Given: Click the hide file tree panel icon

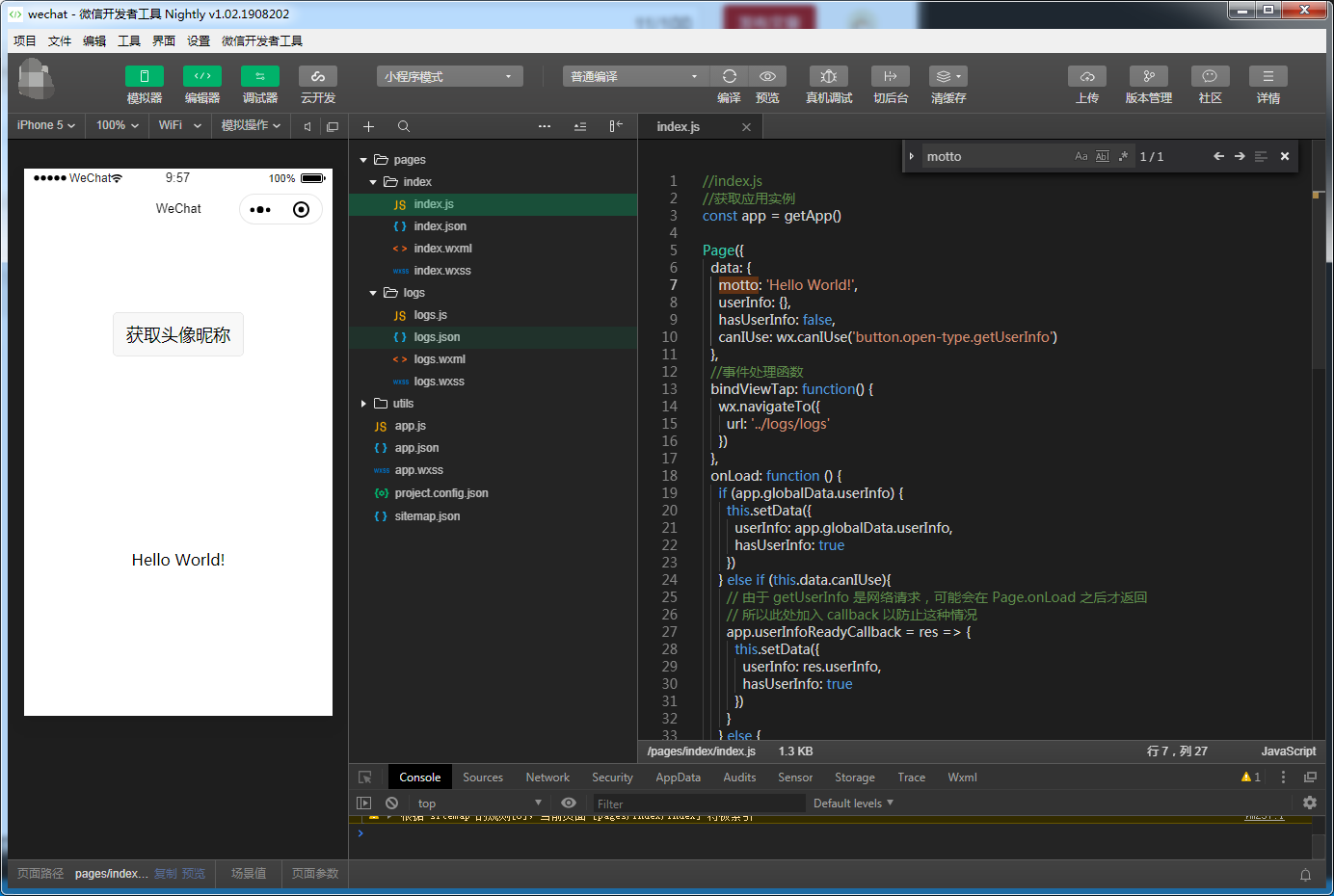Looking at the screenshot, I should (x=616, y=126).
